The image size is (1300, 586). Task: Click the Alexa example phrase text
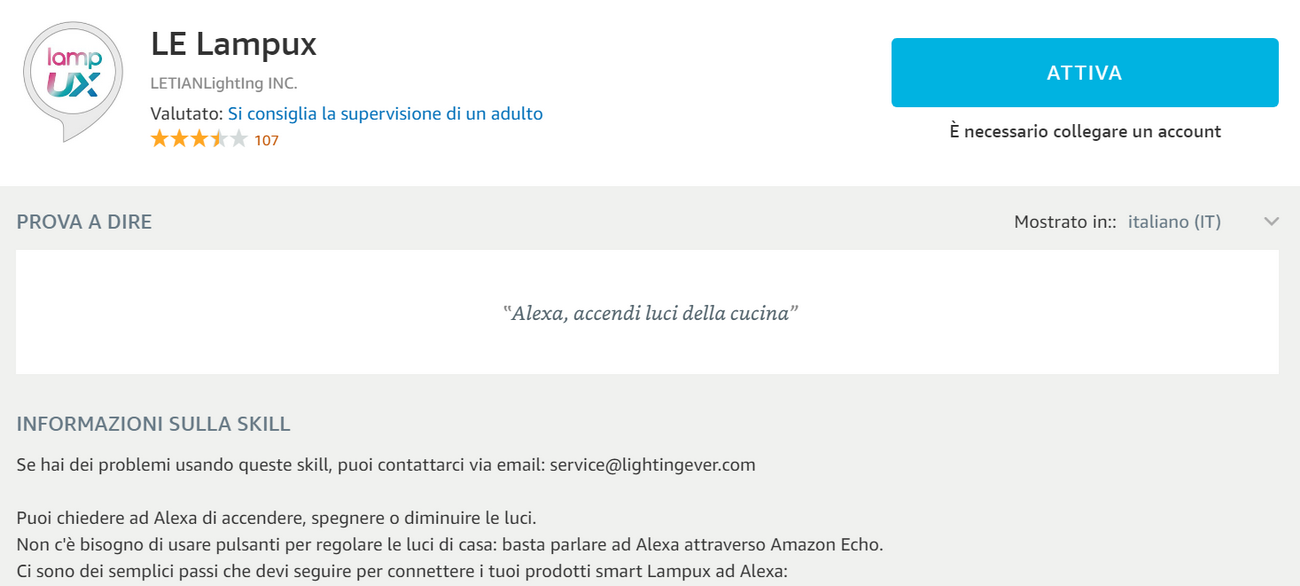[650, 313]
